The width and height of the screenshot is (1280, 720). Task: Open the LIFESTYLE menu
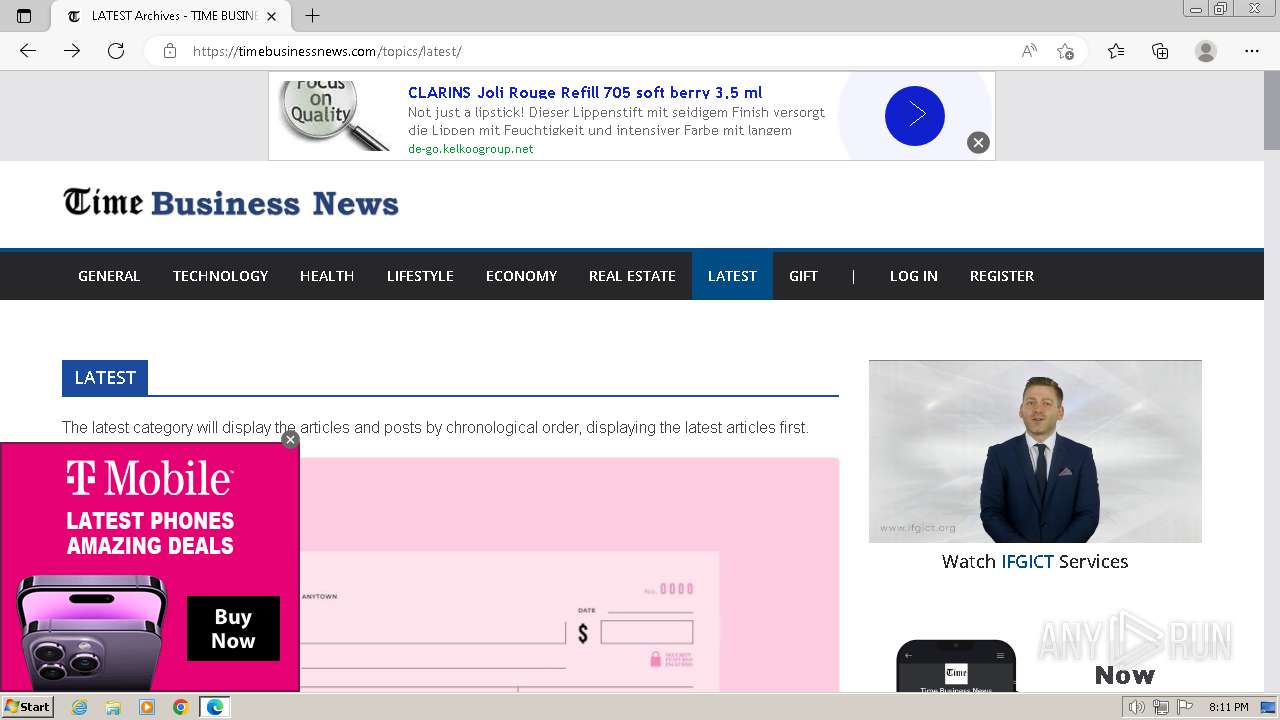click(x=420, y=276)
